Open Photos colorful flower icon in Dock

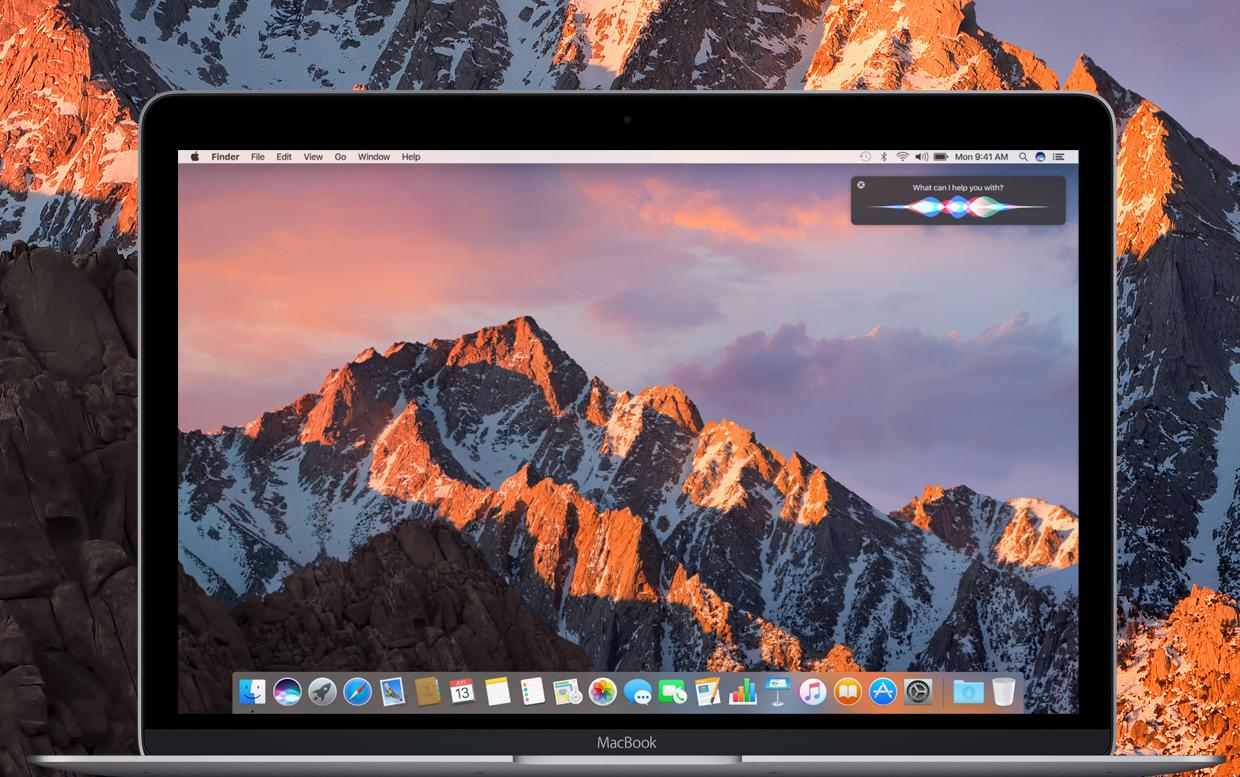tap(602, 691)
